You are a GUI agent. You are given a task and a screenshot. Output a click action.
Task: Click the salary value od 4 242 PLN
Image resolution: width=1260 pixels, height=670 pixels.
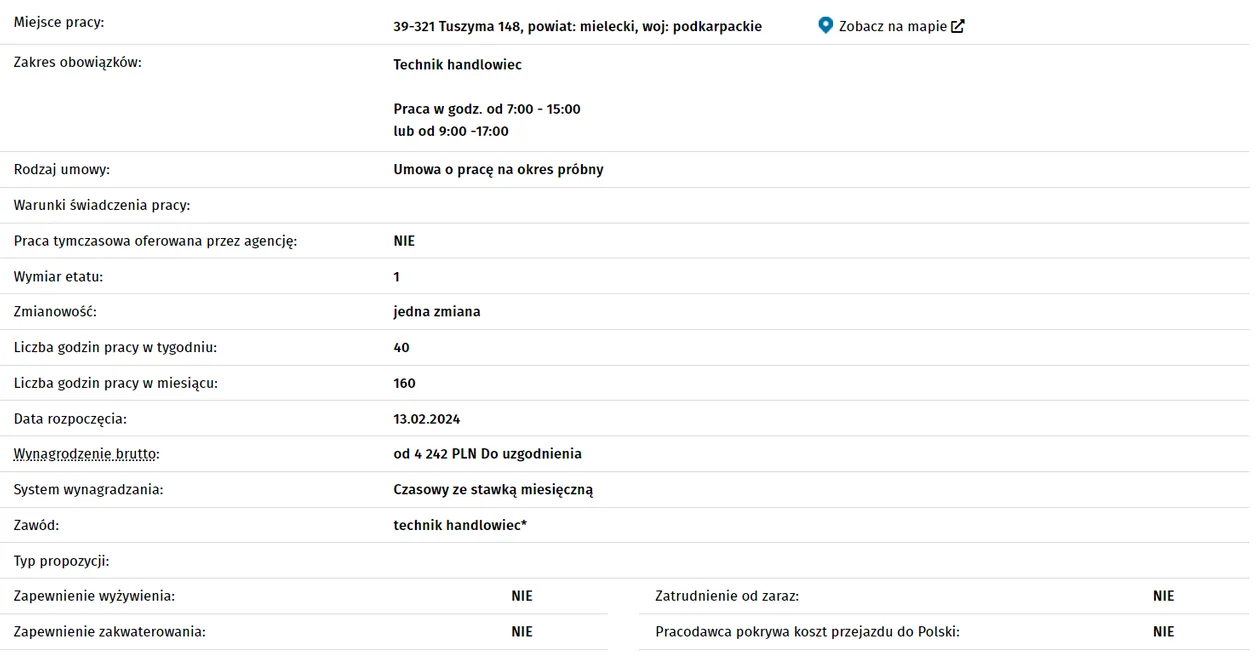(435, 454)
